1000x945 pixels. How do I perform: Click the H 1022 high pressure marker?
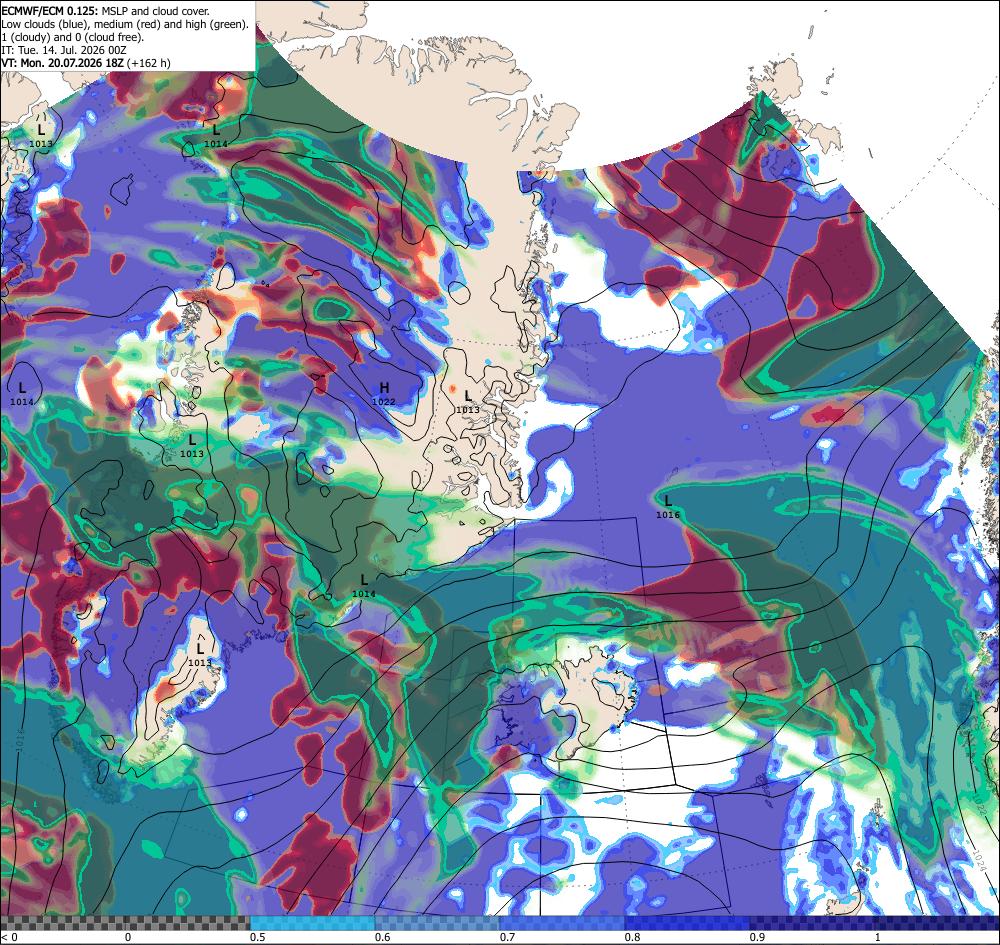384,394
